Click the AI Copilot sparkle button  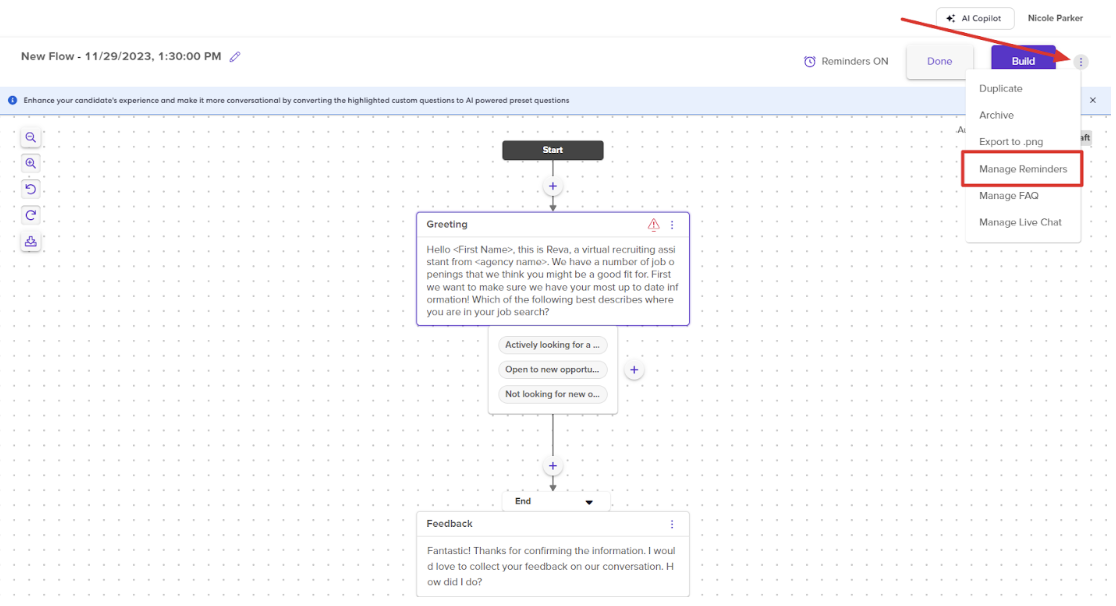coord(974,19)
